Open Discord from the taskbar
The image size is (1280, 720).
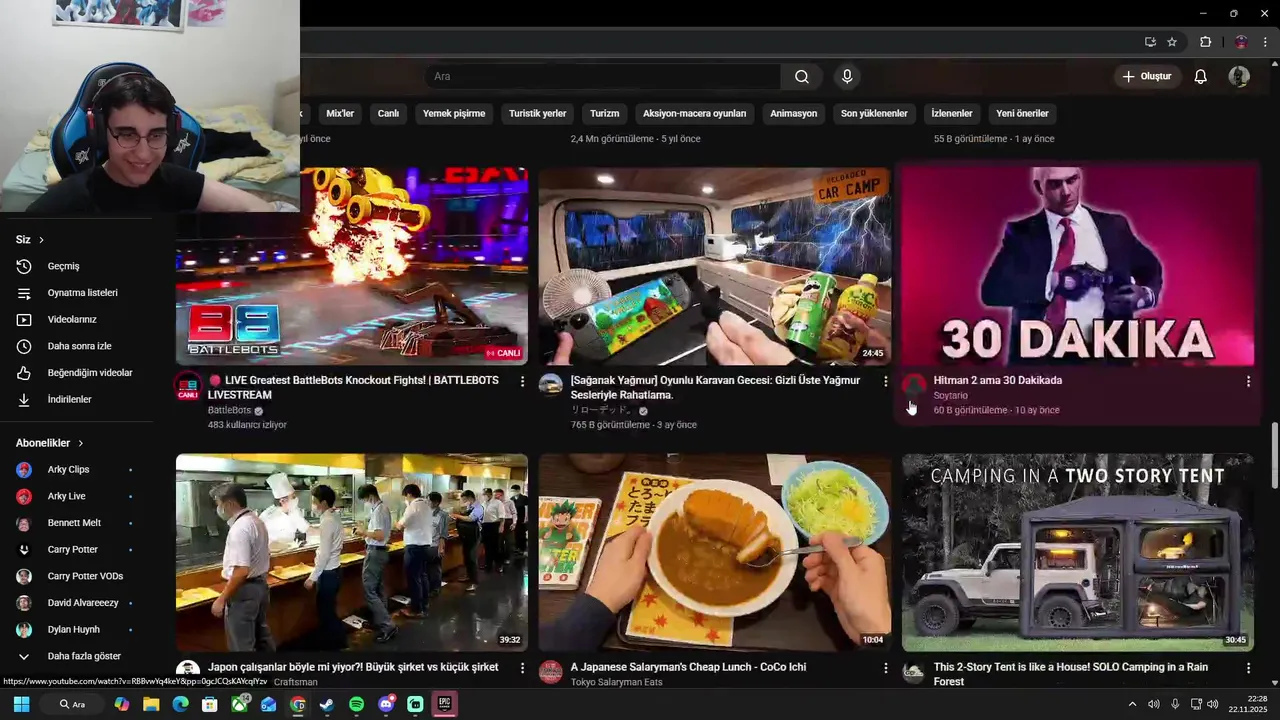[x=386, y=704]
